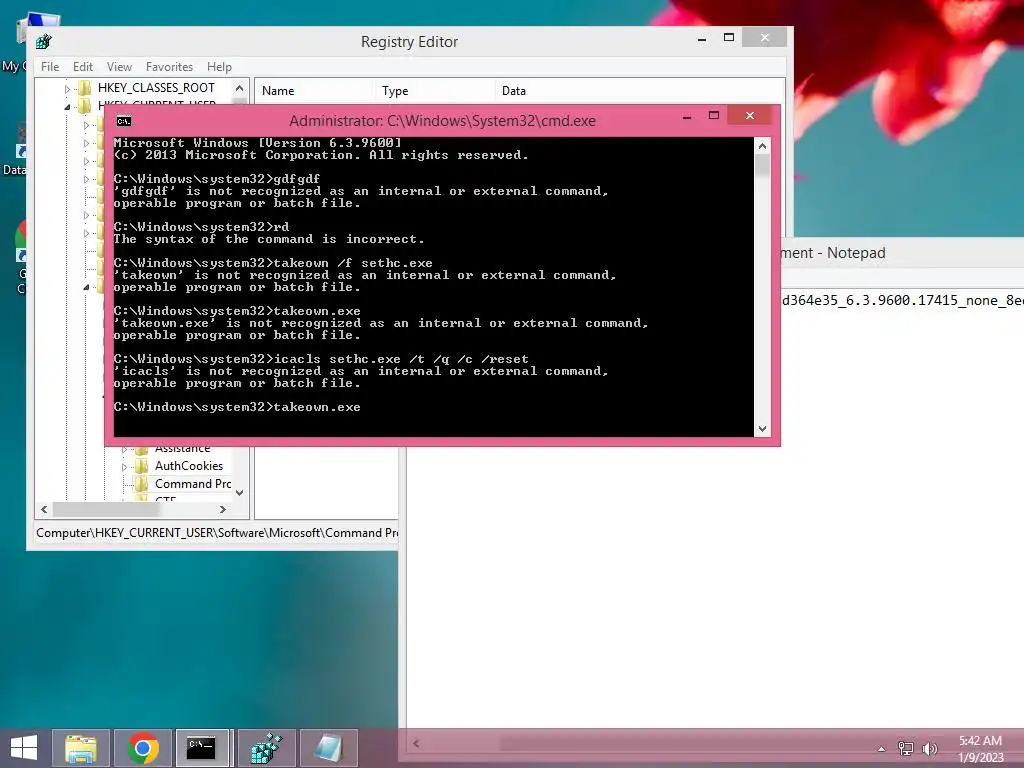
Task: Click the command prompt scroll up arrow
Action: click(762, 146)
